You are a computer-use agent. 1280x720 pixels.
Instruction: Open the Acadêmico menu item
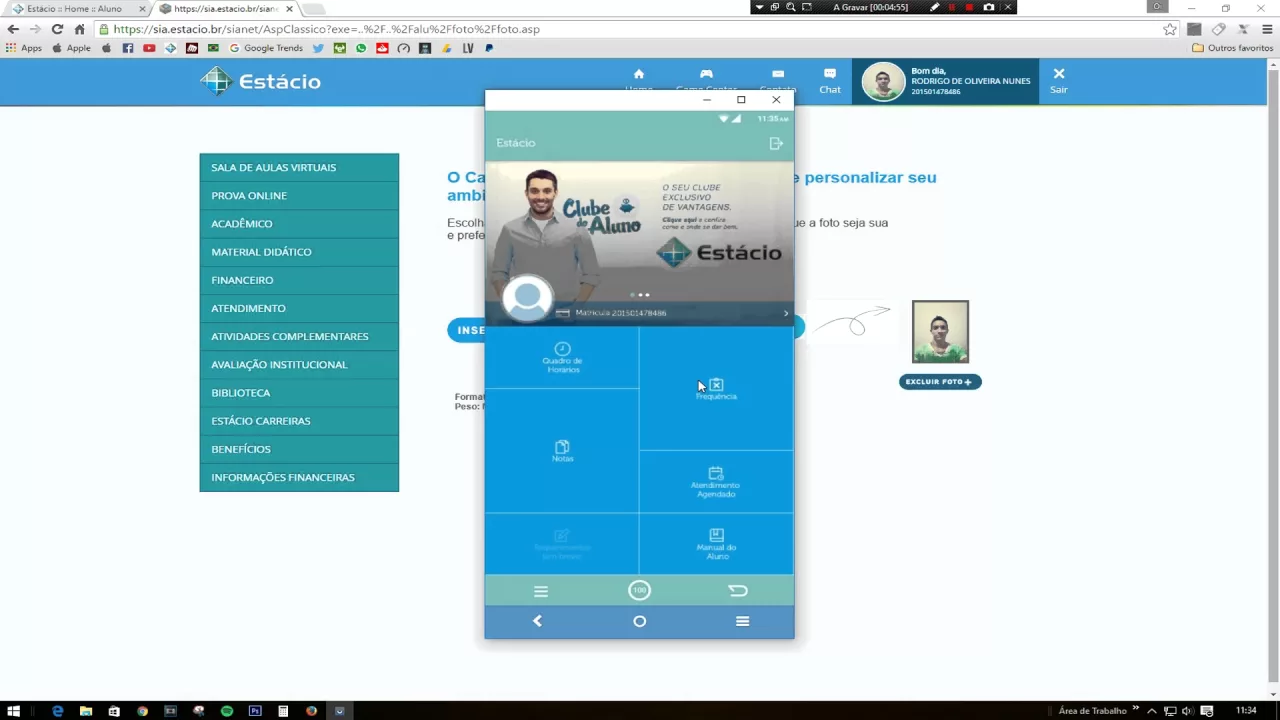click(299, 224)
